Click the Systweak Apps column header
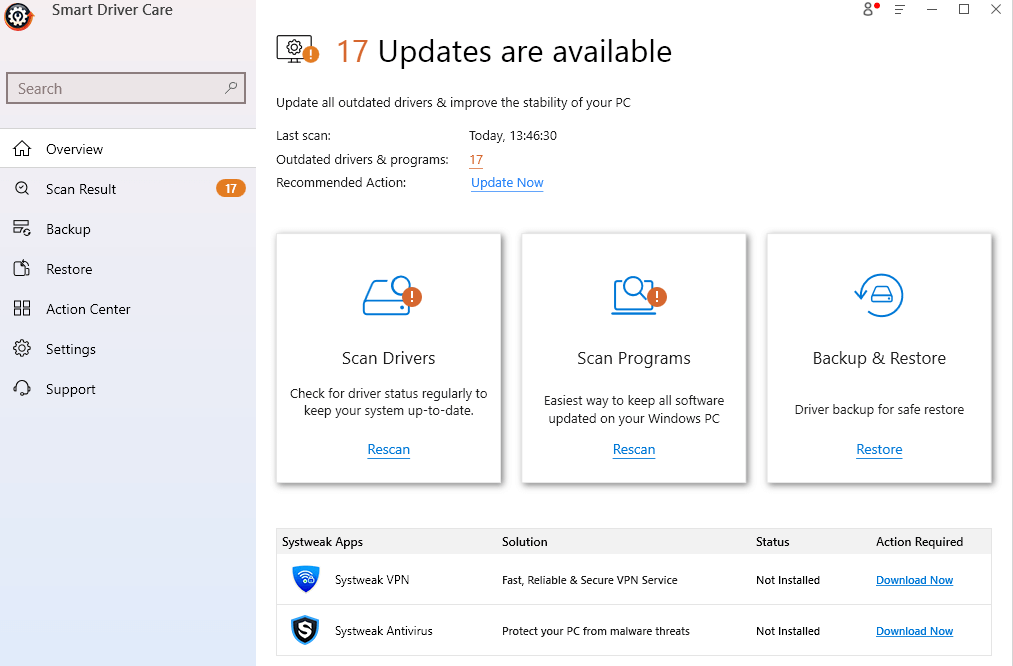The image size is (1013, 666). [x=322, y=542]
